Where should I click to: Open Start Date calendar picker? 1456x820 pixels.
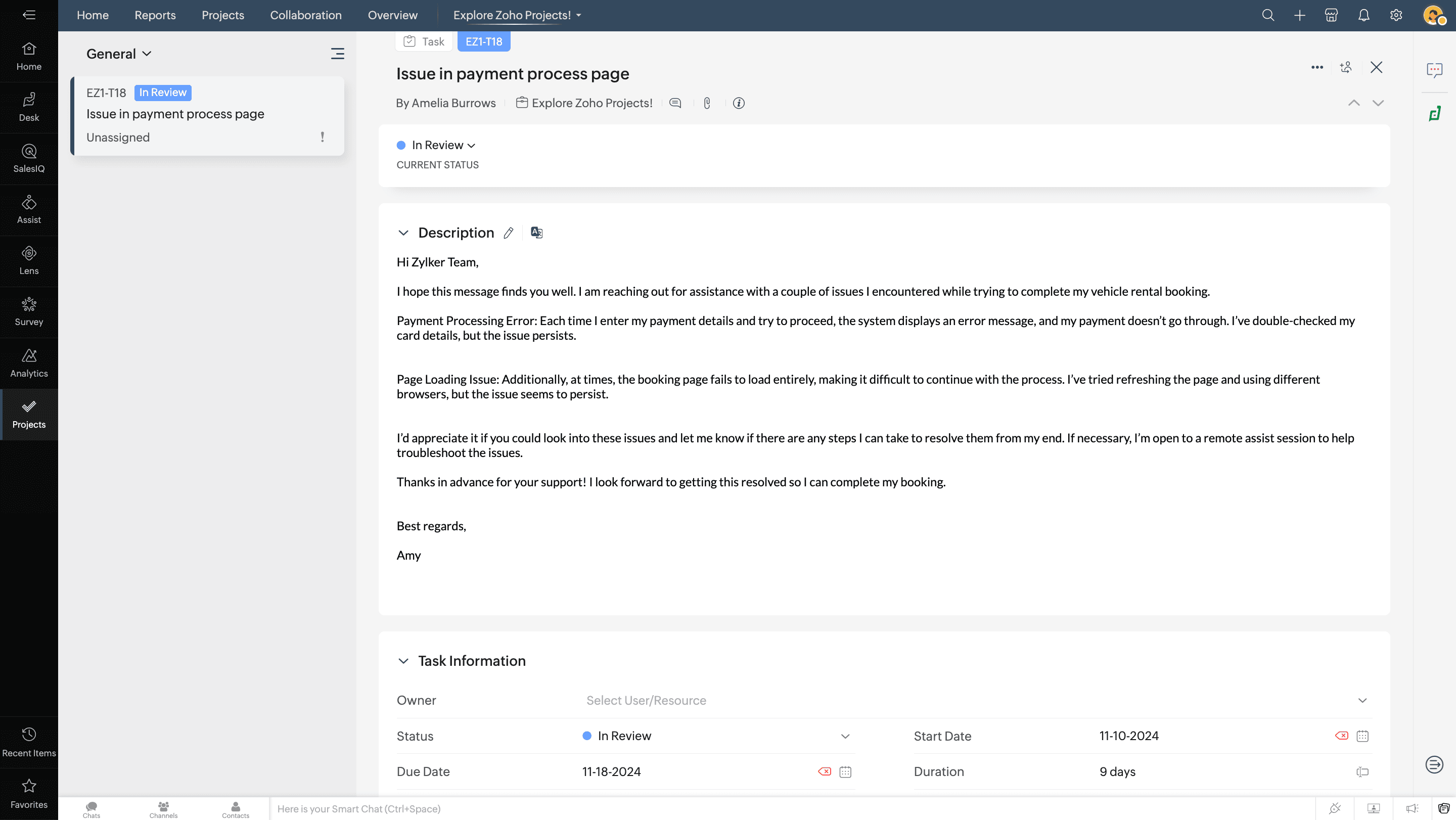coord(1362,736)
